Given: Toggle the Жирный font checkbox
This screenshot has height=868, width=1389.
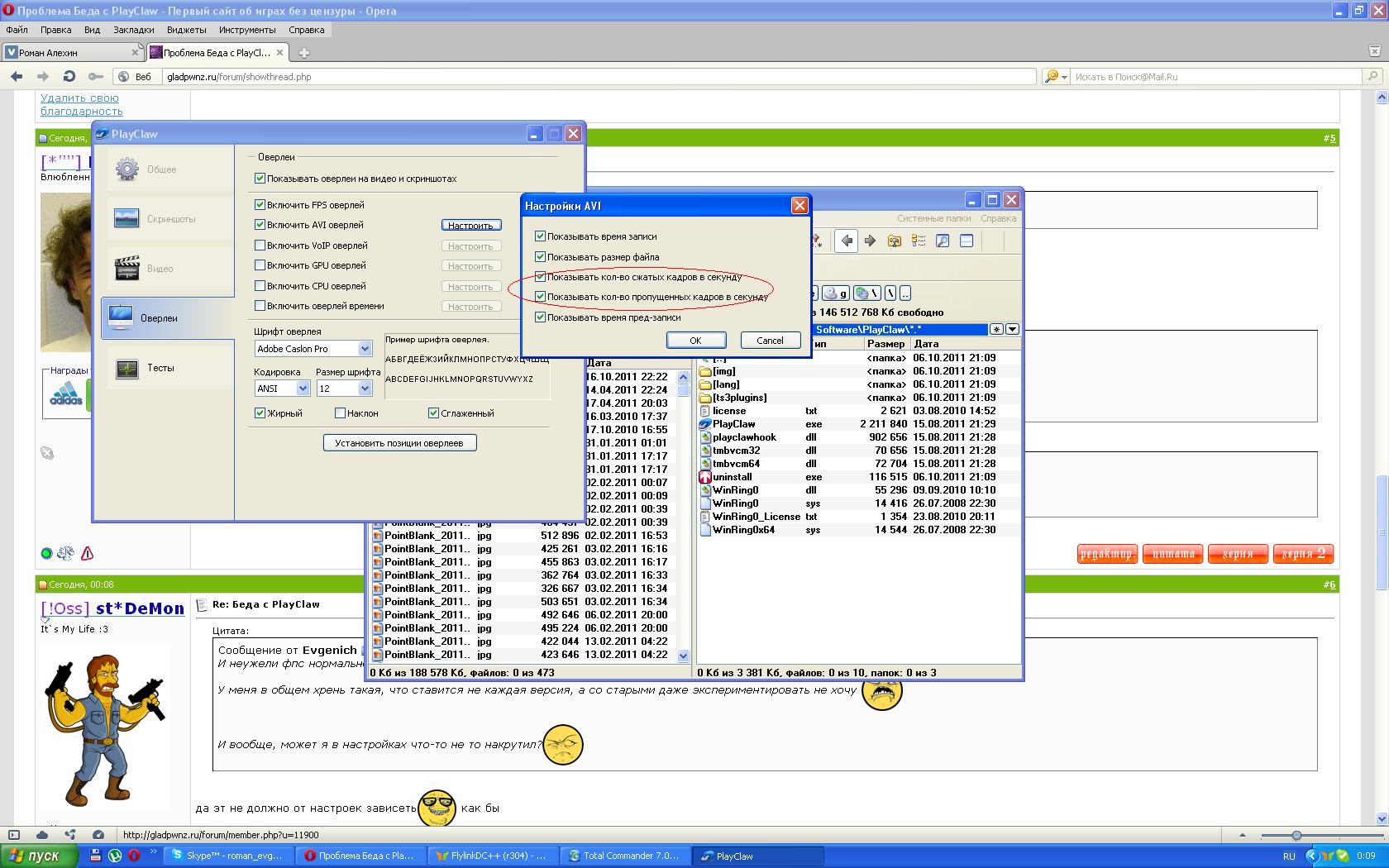Looking at the screenshot, I should pos(260,413).
